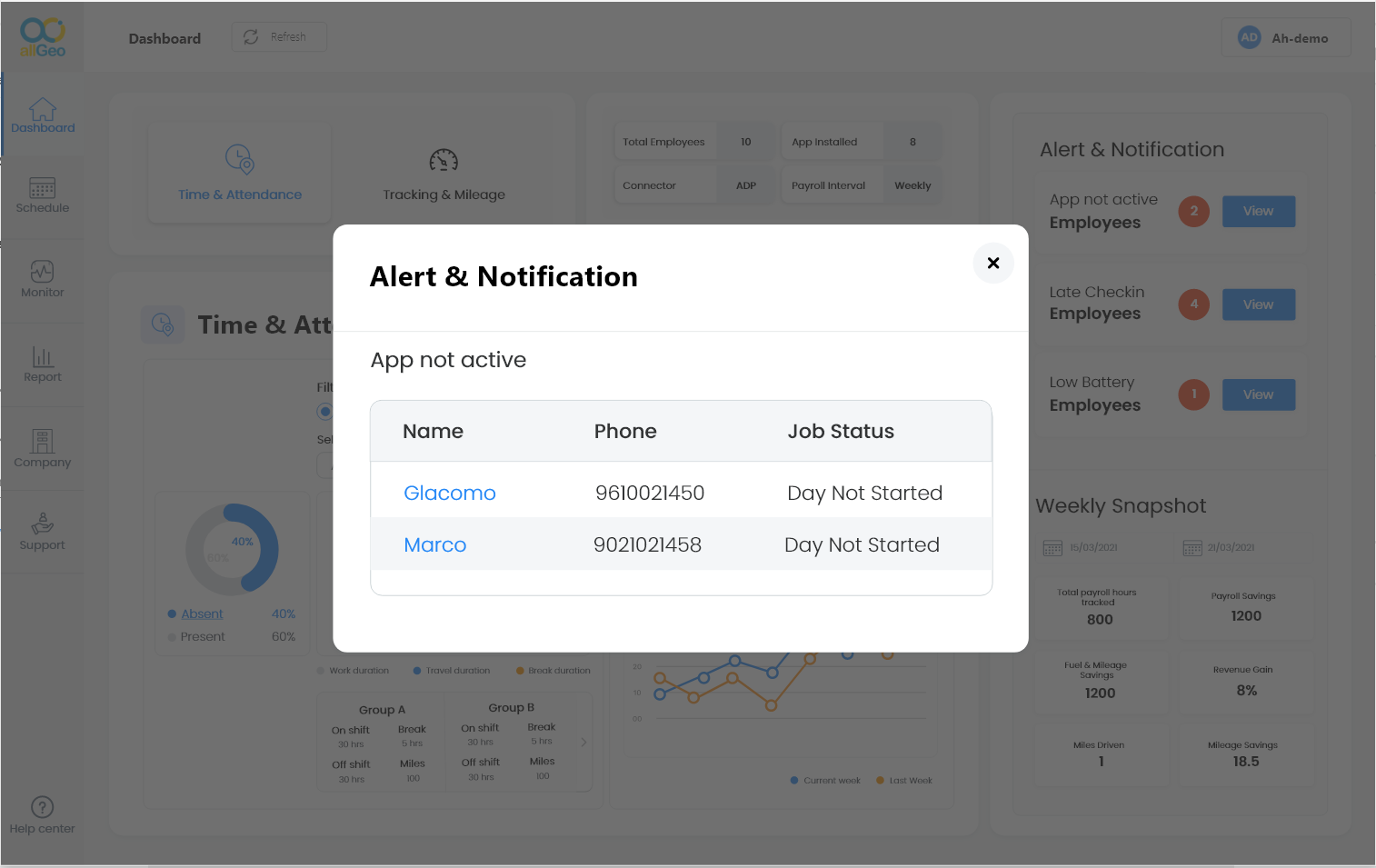Click the Total payroll hours tracked card
The width and height of the screenshot is (1376, 868).
pos(1100,609)
